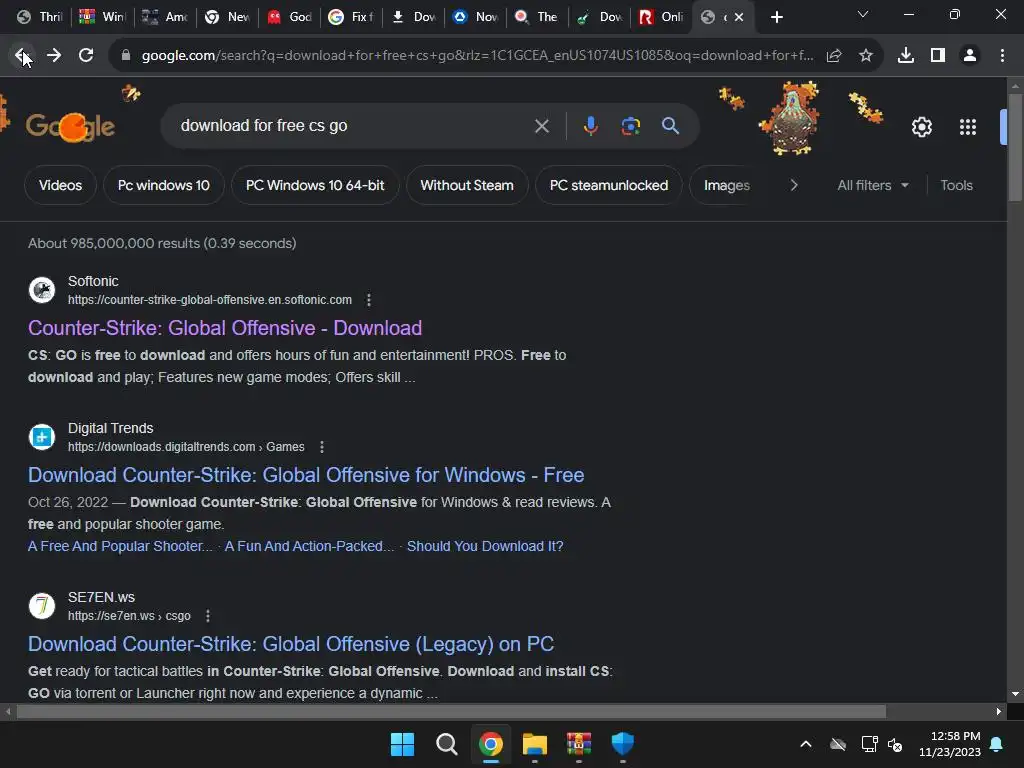Switch to Images results
Viewport: 1024px width, 768px height.
(726, 185)
